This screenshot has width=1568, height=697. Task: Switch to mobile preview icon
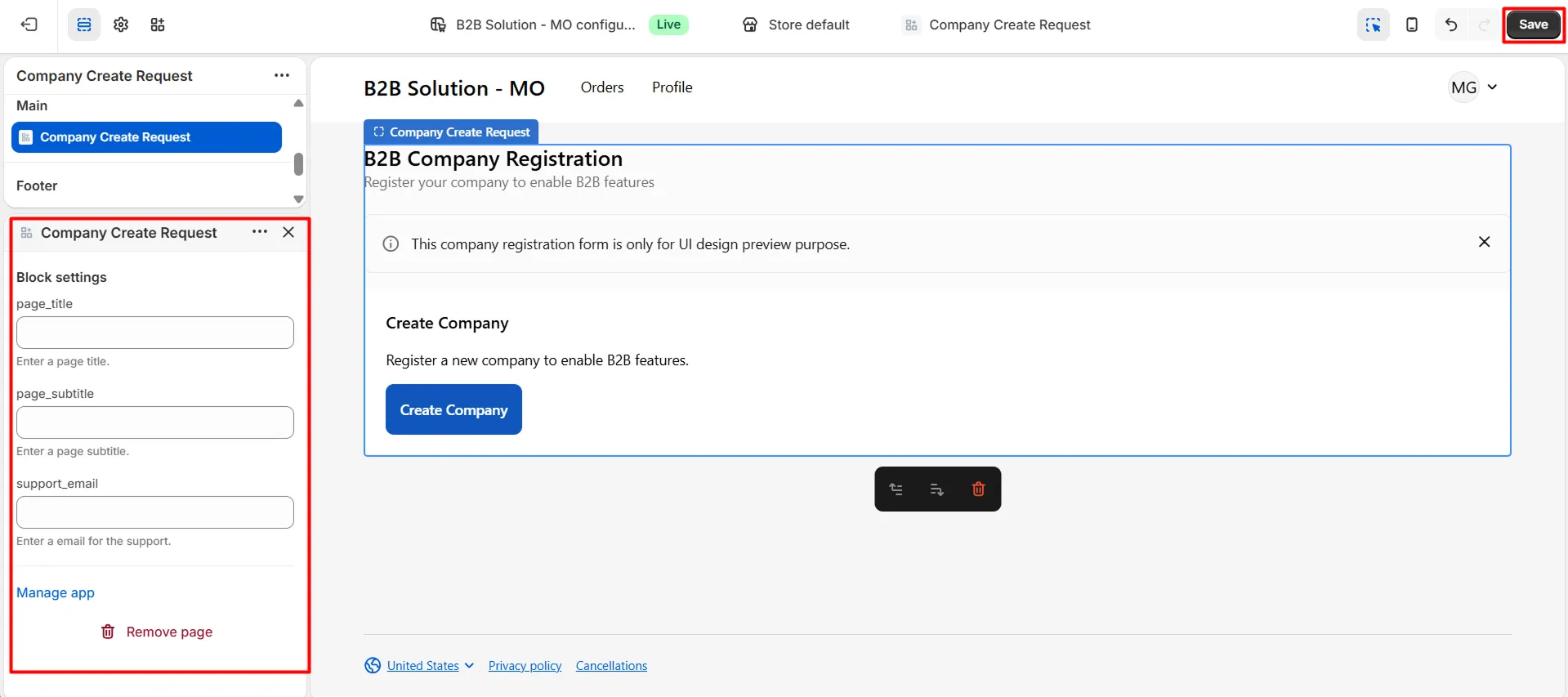coord(1412,25)
